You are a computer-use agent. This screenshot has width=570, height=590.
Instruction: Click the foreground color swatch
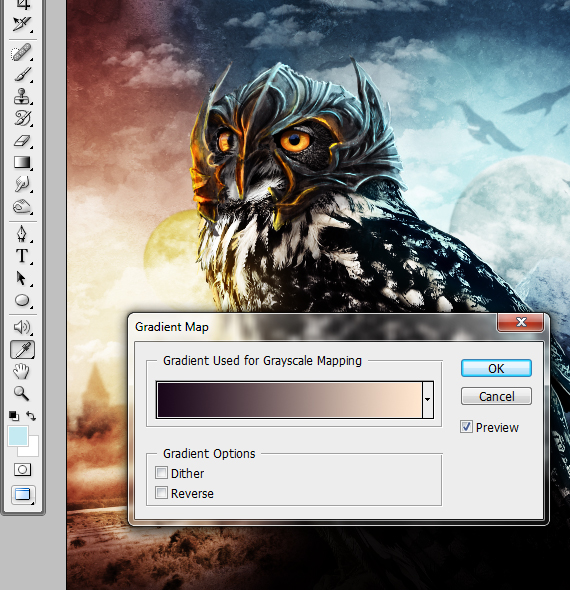coord(17,436)
